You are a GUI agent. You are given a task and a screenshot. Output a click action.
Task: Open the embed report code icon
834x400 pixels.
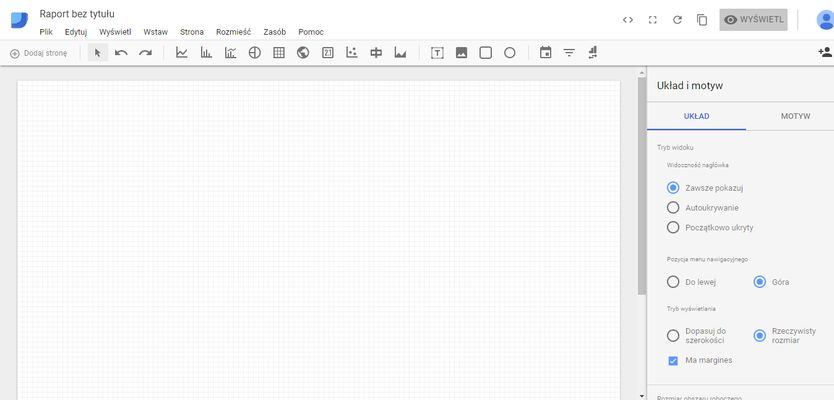coord(628,20)
